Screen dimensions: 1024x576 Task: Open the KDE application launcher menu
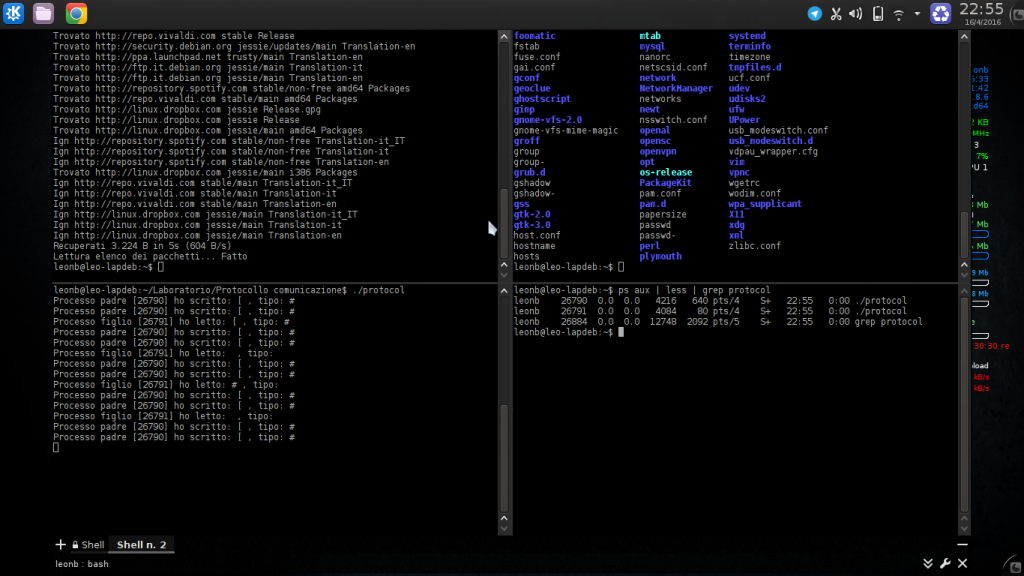tap(12, 13)
